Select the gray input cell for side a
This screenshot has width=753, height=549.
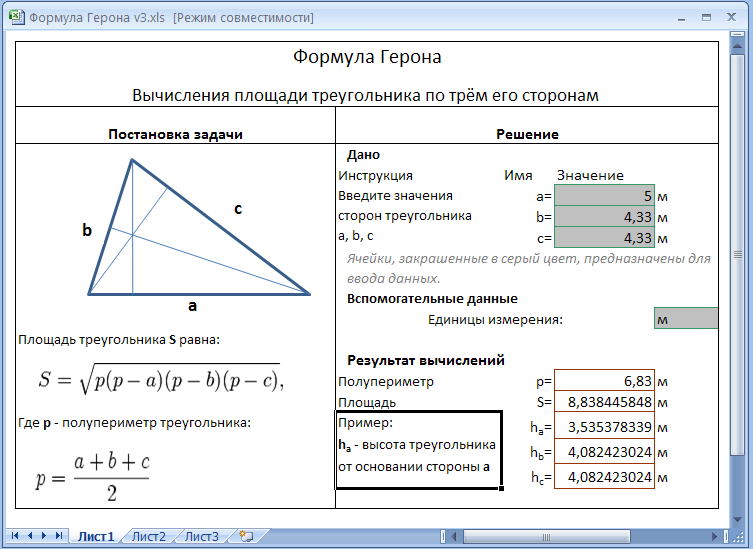tap(604, 196)
